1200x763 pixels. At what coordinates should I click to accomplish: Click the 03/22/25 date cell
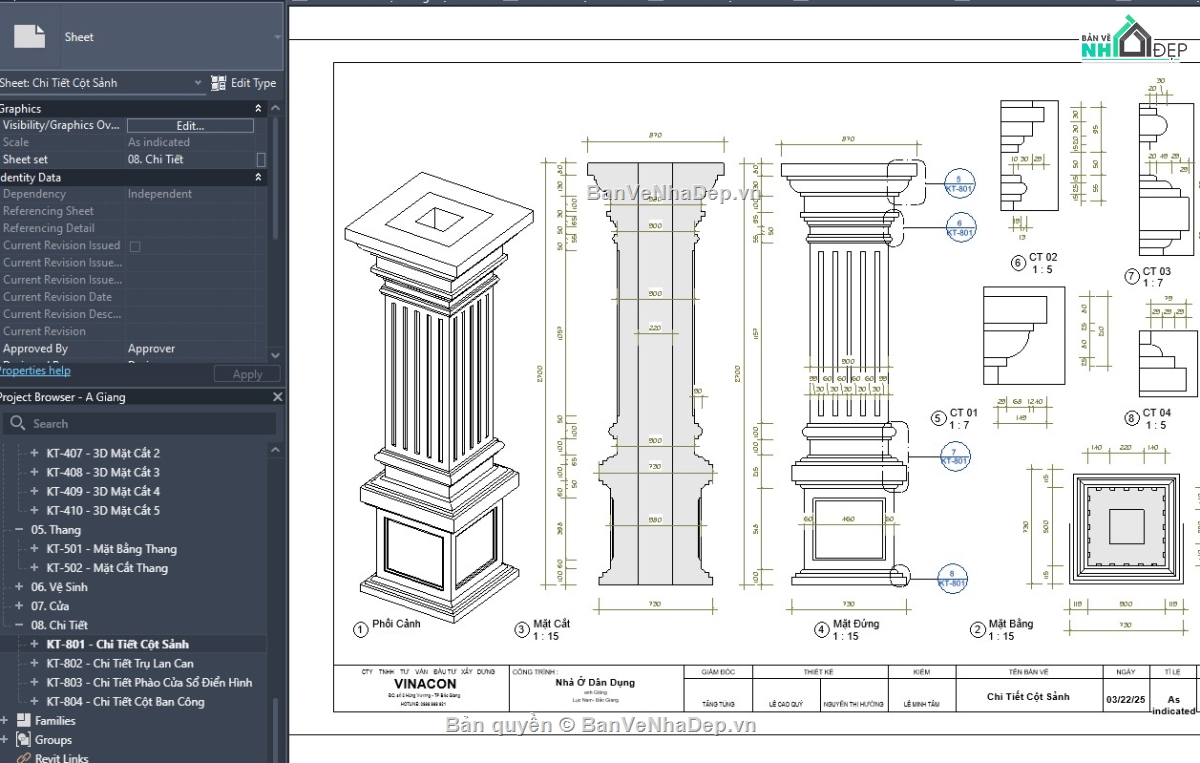[x=1125, y=701]
